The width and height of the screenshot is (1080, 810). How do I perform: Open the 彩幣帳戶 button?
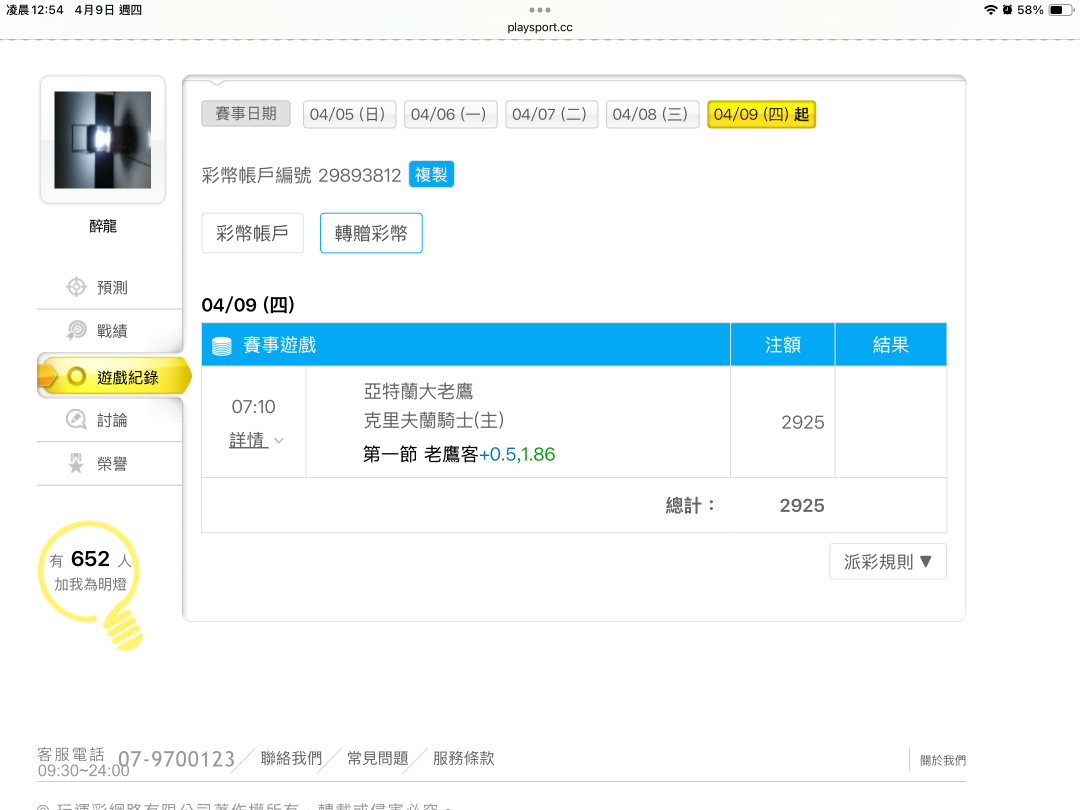click(252, 233)
